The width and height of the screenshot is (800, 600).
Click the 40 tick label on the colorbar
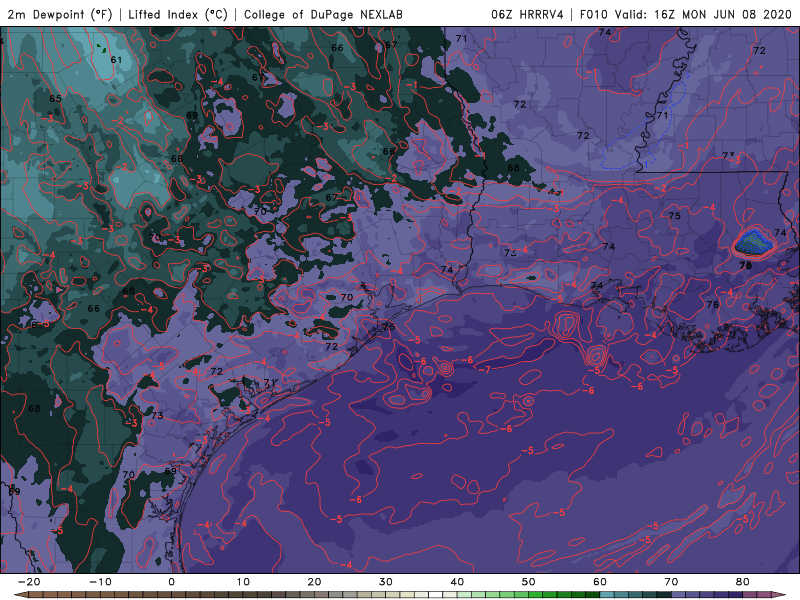coord(457,582)
